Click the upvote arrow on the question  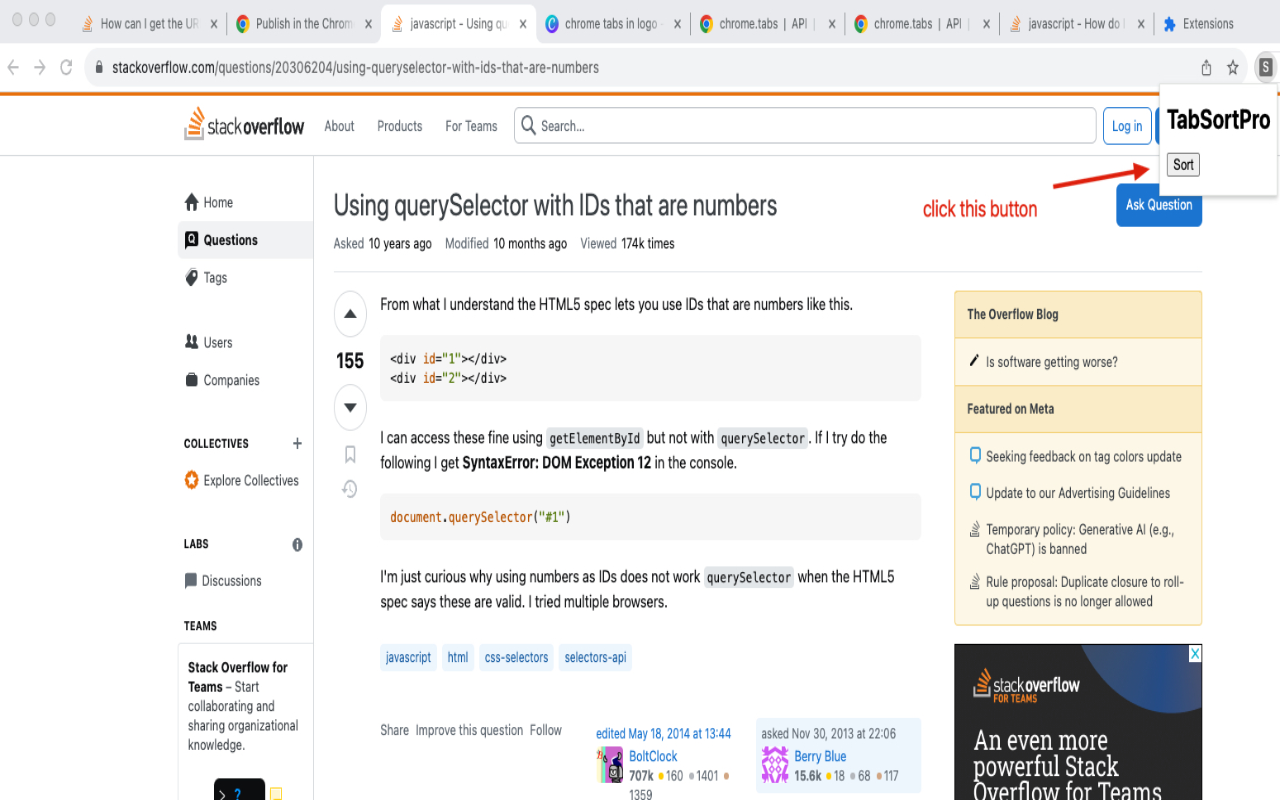350,314
